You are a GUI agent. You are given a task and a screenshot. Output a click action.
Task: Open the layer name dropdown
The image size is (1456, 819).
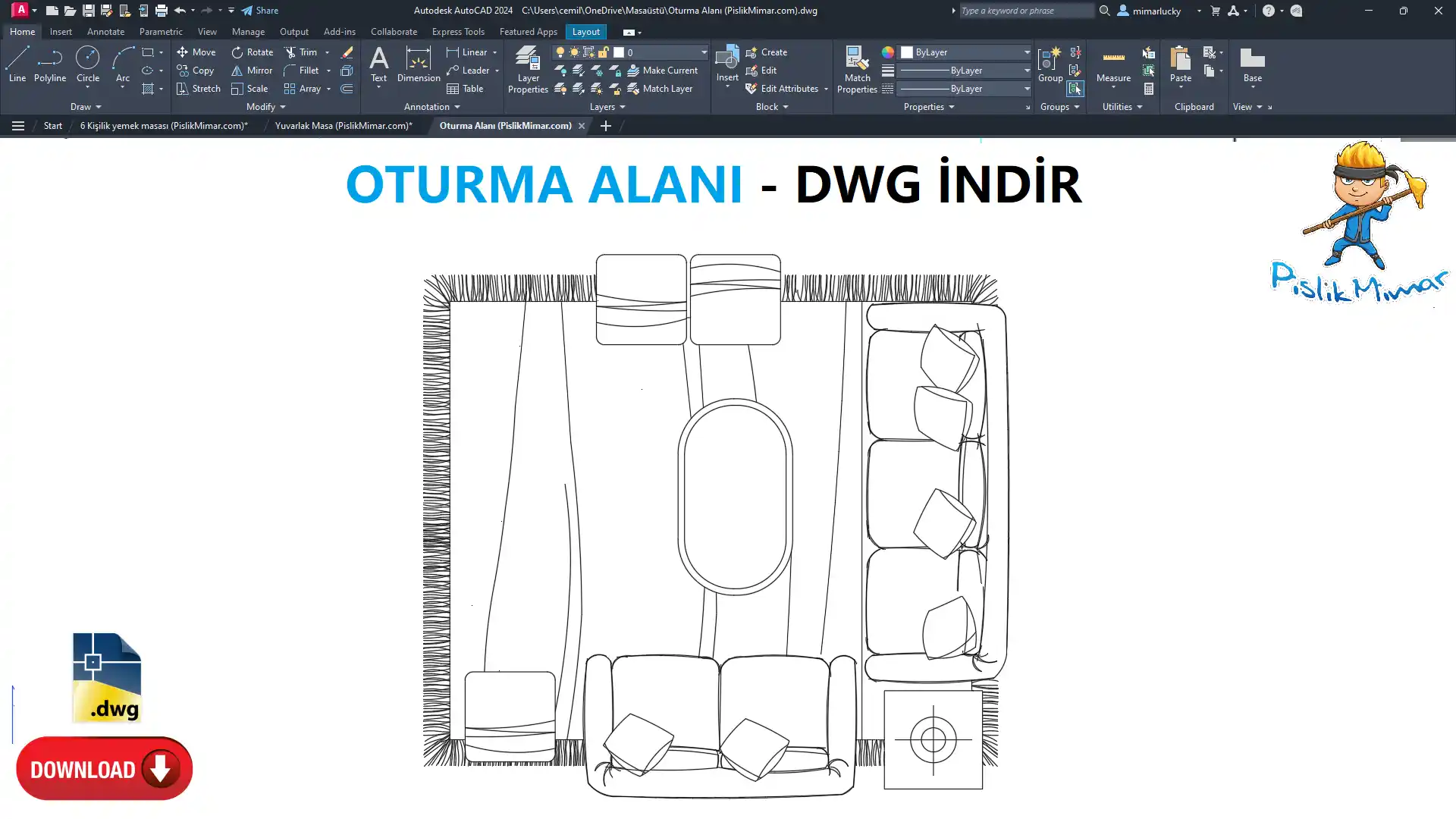click(x=703, y=52)
